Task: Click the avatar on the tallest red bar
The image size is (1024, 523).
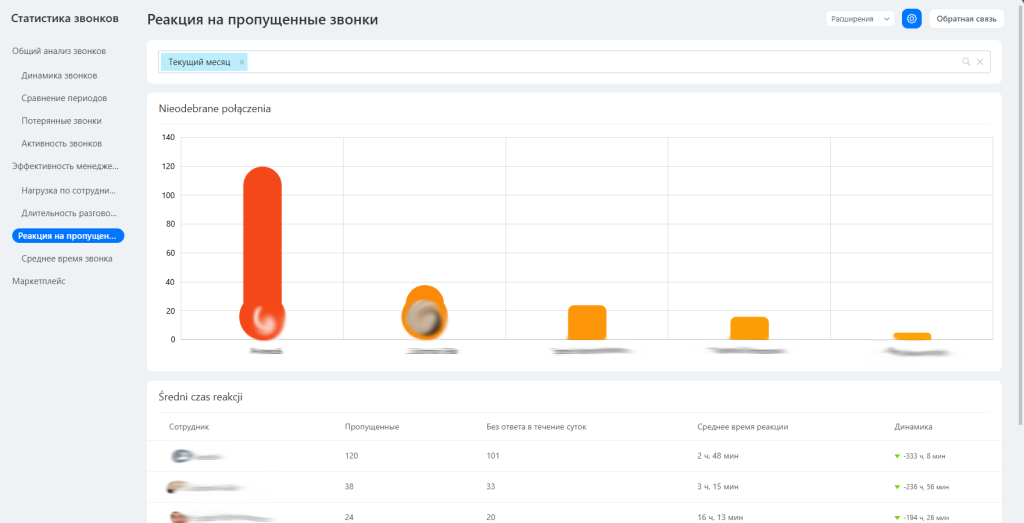Action: 262,317
